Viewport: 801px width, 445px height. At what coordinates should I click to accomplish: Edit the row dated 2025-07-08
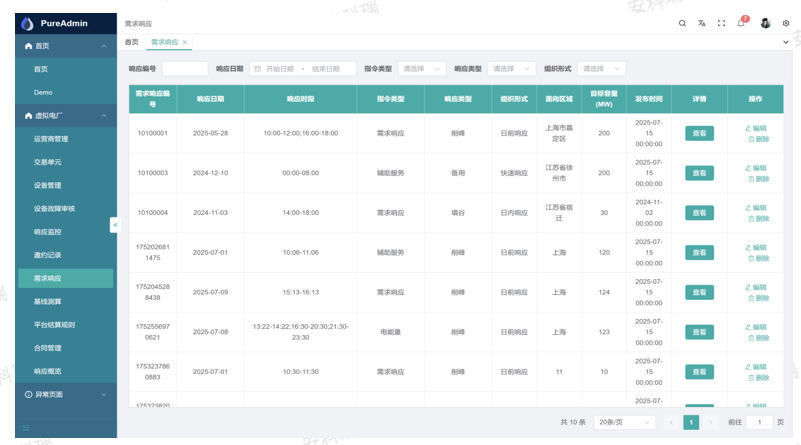click(756, 327)
